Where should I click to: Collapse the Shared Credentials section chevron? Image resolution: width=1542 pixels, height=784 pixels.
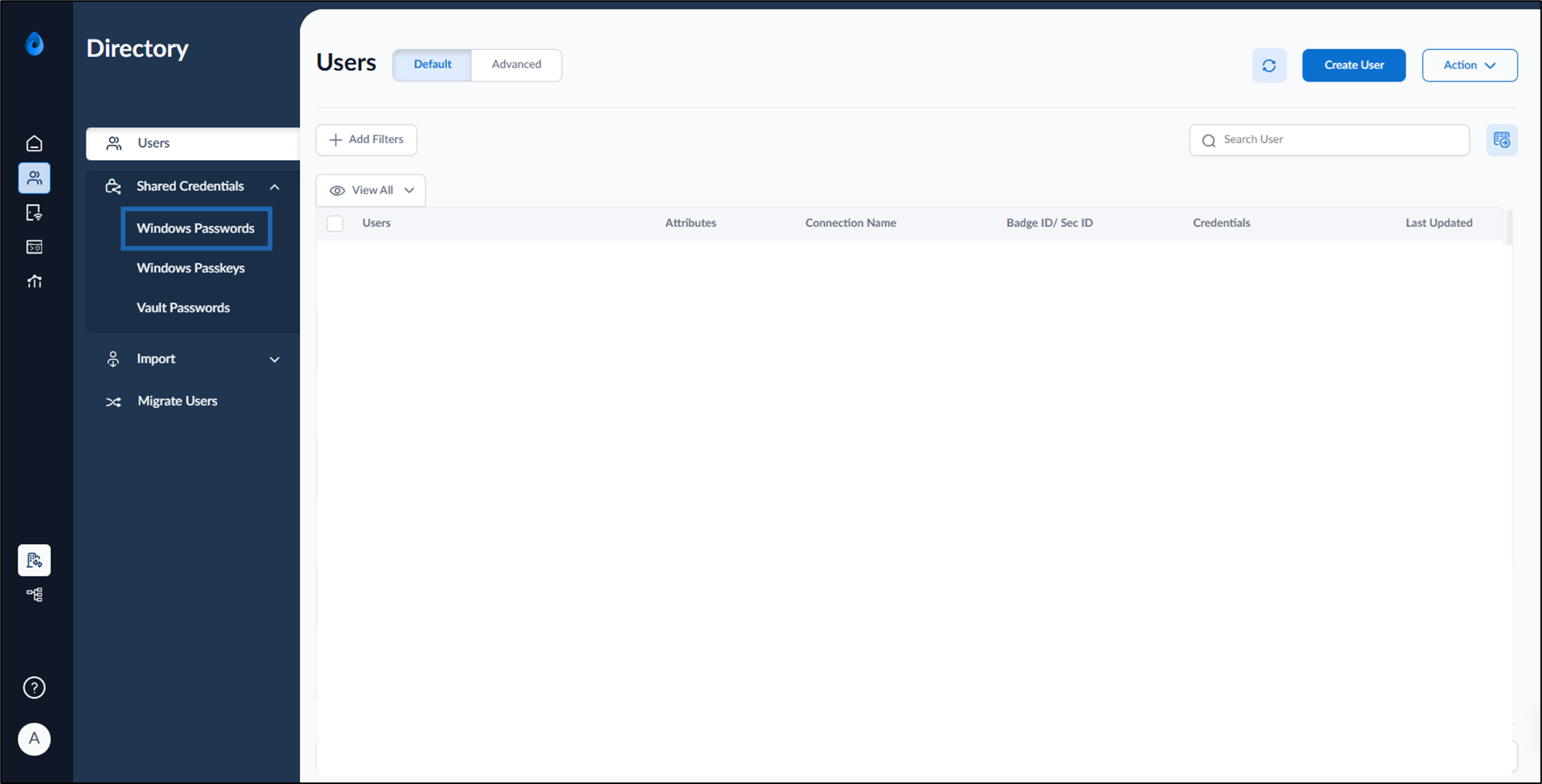275,187
